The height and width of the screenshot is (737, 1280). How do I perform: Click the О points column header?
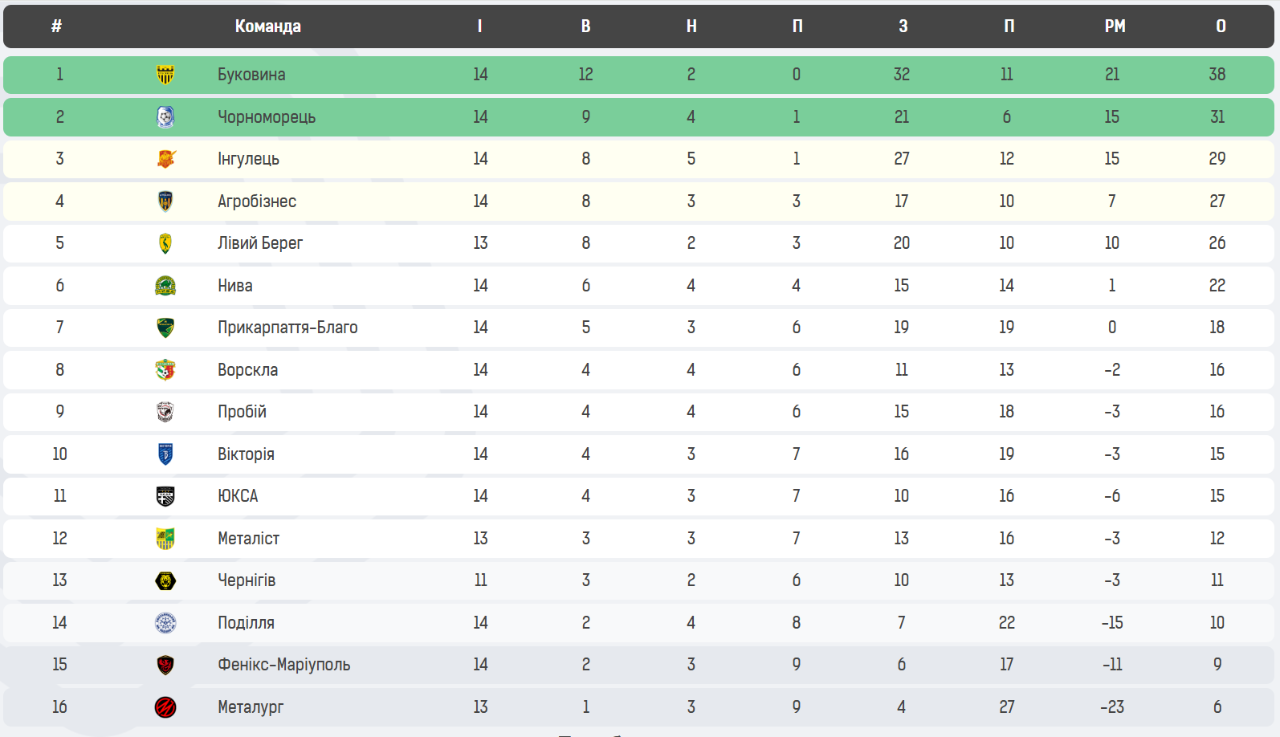[x=1221, y=27]
